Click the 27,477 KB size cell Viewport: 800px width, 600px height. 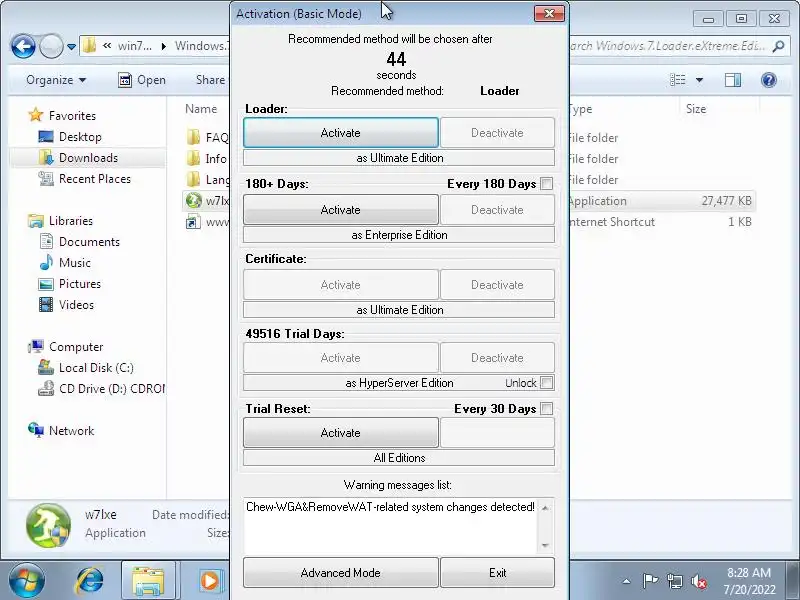pyautogui.click(x=727, y=201)
